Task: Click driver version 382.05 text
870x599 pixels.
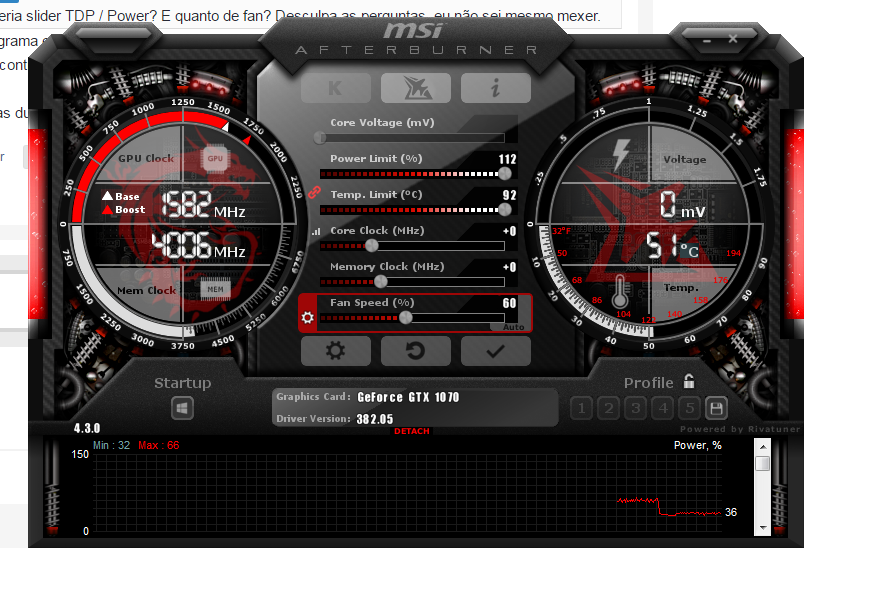Action: tap(375, 419)
